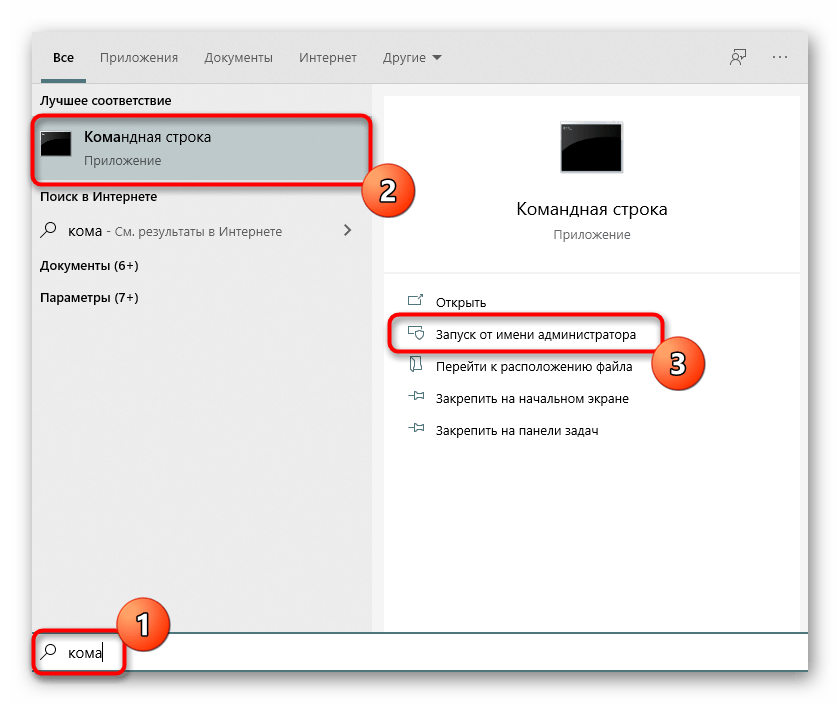Image resolution: width=840 pixels, height=704 pixels.
Task: Select the Документы tab
Action: click(238, 58)
